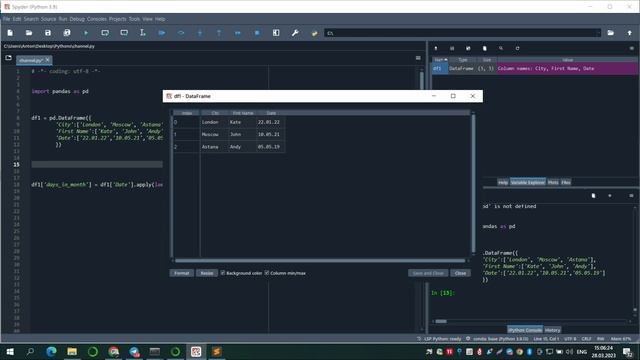Click the '10.05.21' date cell
The width and height of the screenshot is (640, 360).
pos(270,134)
